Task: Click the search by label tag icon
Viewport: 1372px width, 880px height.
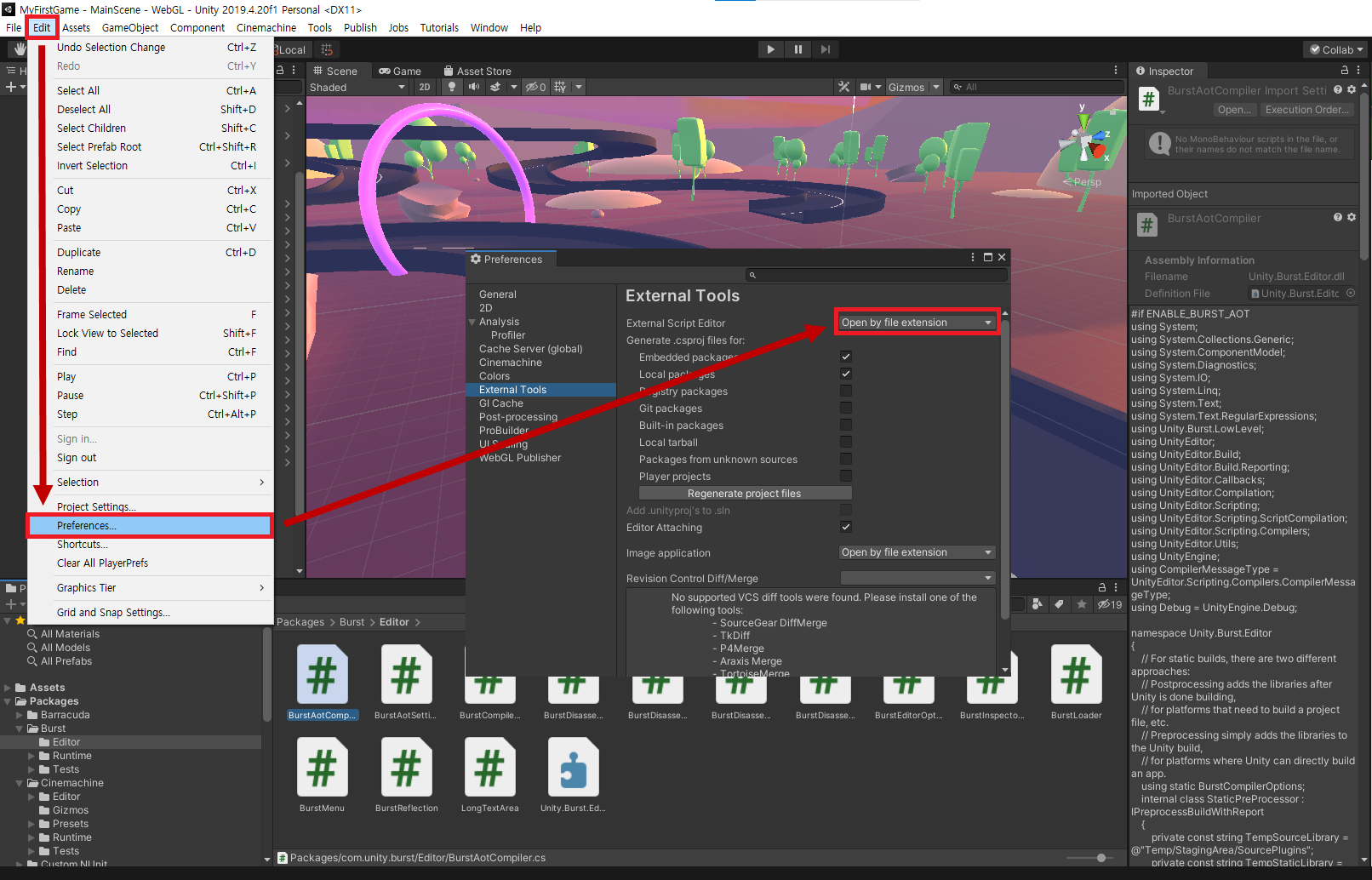Action: coord(1060,604)
